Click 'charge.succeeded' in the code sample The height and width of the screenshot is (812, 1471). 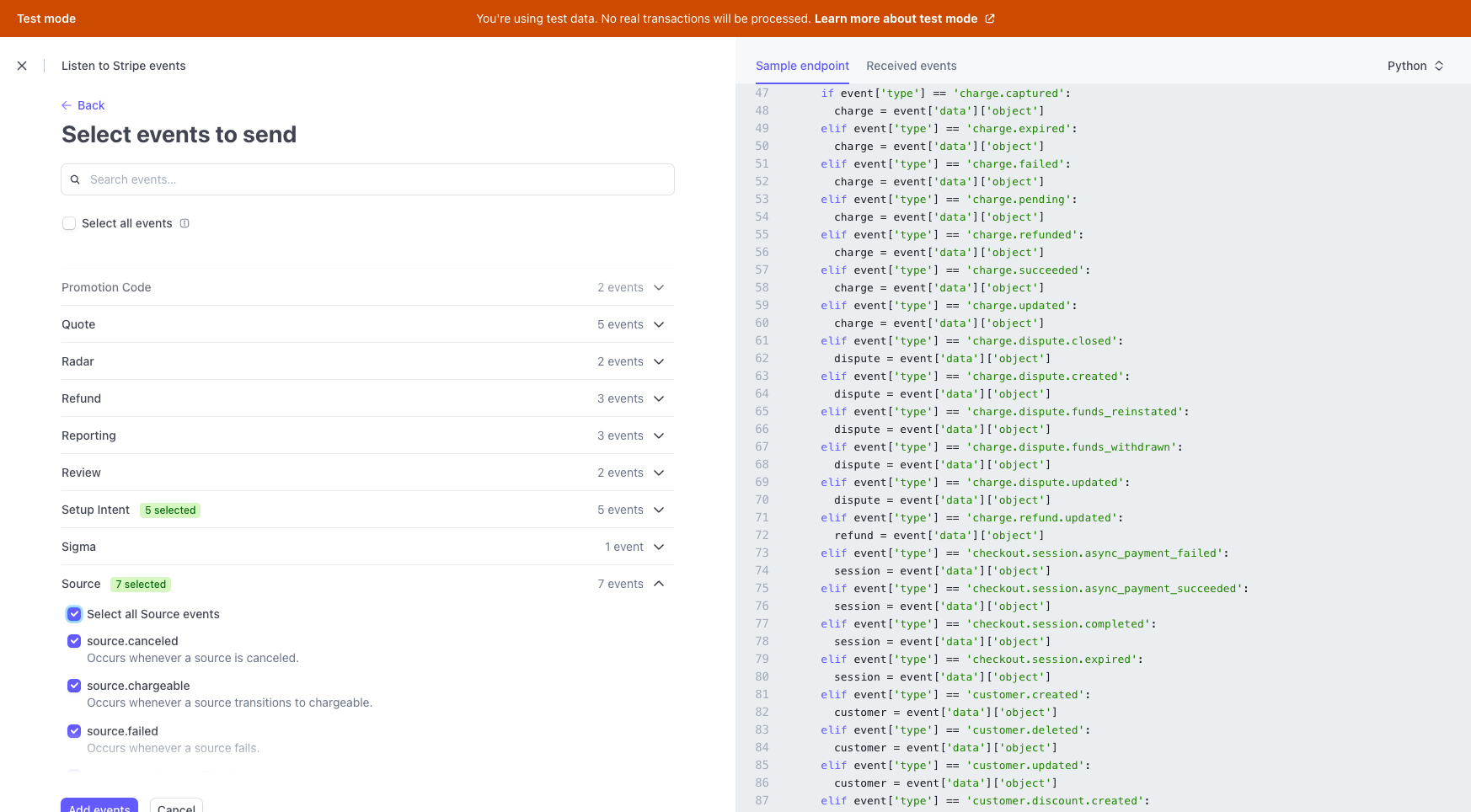pos(1025,270)
